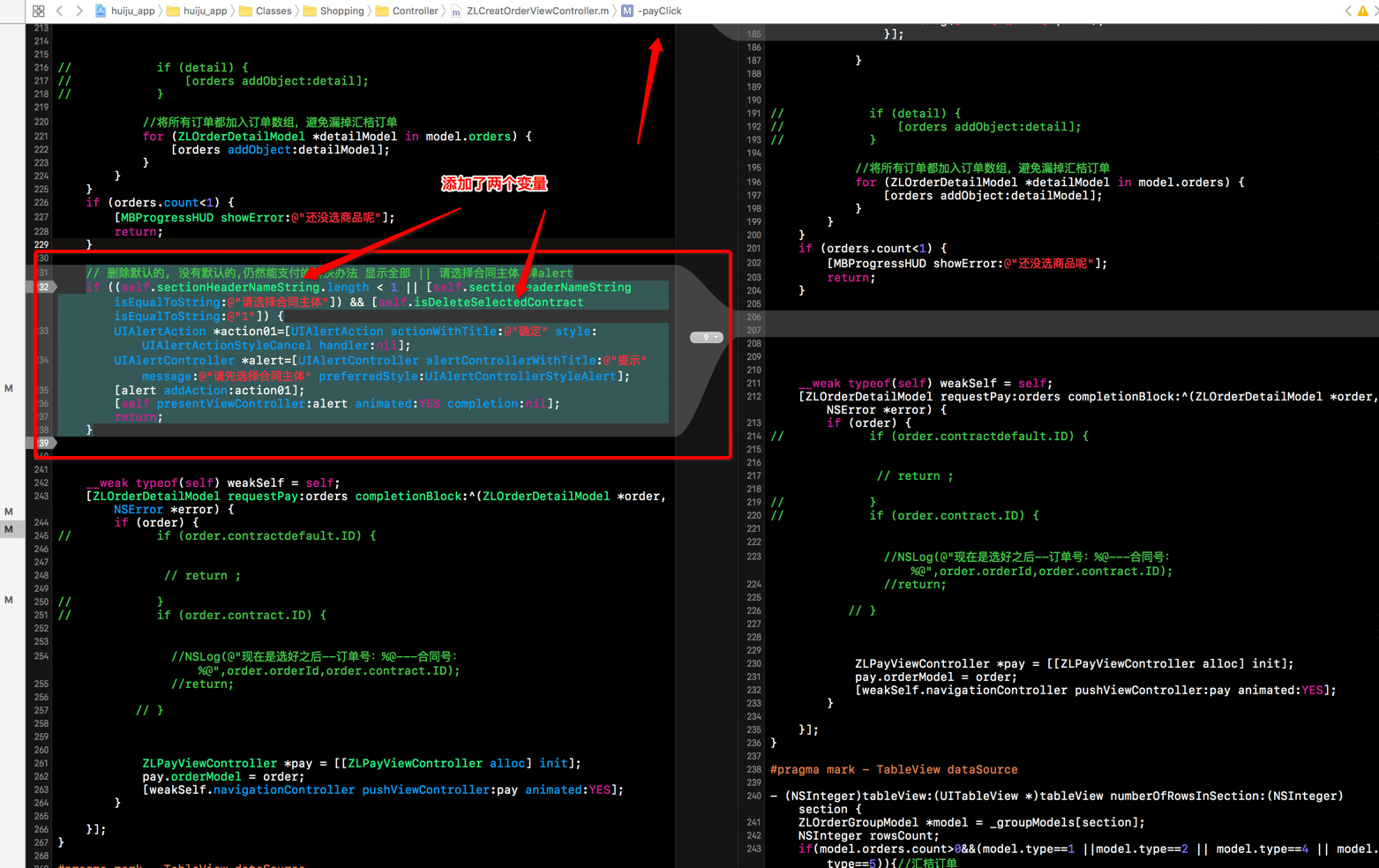Click 'UIAlertController *alert' in left pane

[x=200, y=360]
